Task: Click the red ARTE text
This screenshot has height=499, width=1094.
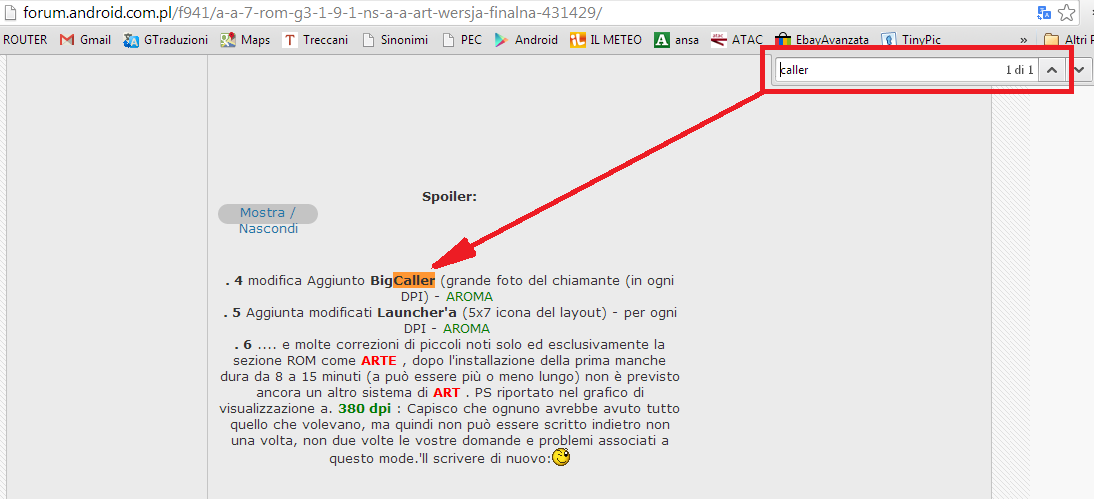Action: (x=379, y=360)
